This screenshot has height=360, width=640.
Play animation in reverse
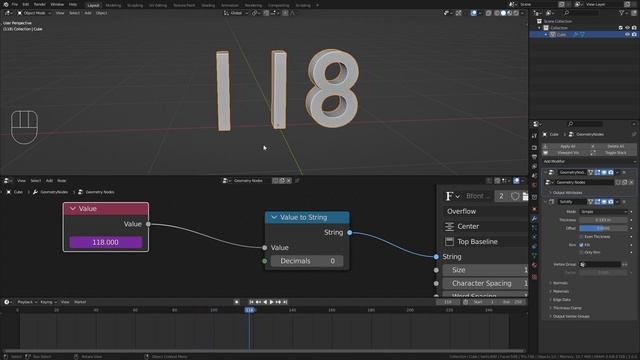click(265, 302)
